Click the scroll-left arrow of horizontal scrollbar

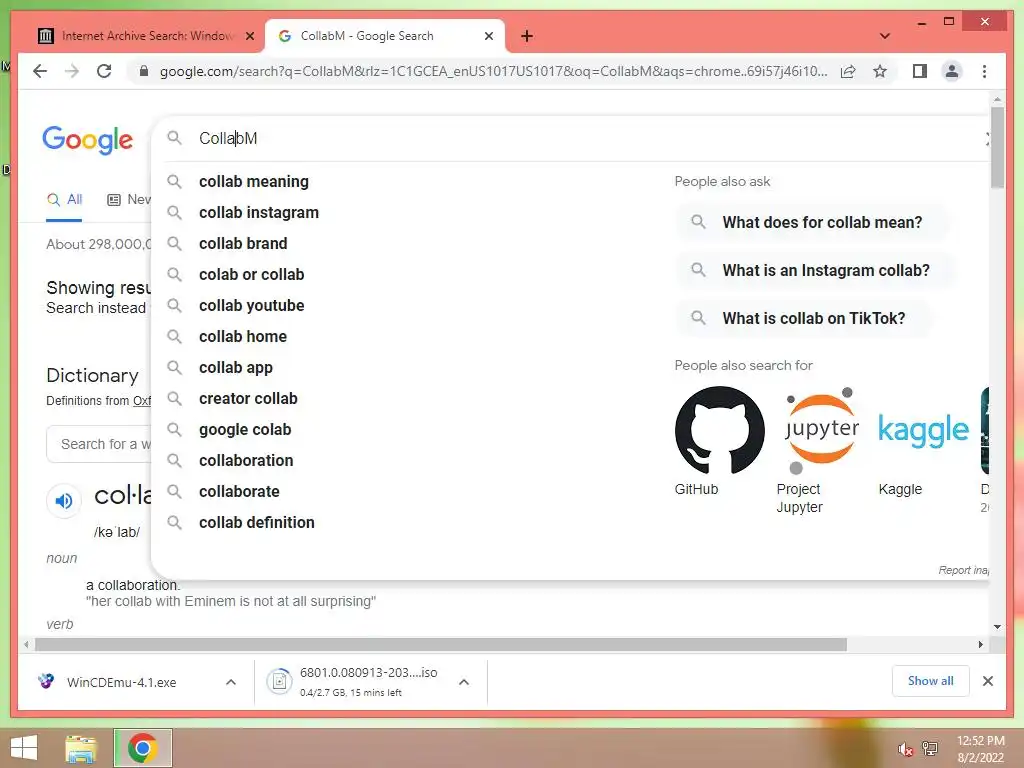tap(26, 645)
